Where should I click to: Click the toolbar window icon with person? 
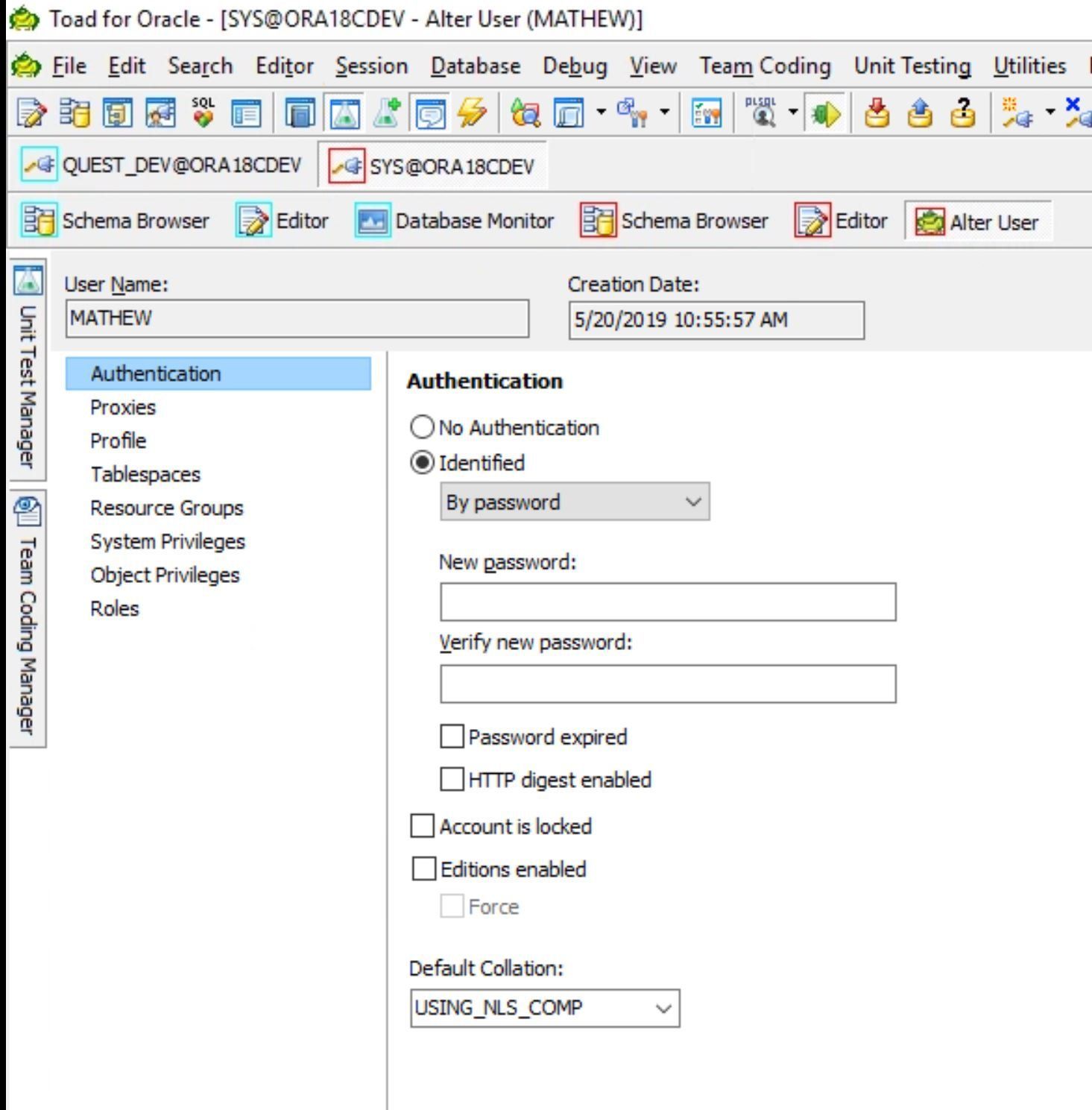pos(160,113)
